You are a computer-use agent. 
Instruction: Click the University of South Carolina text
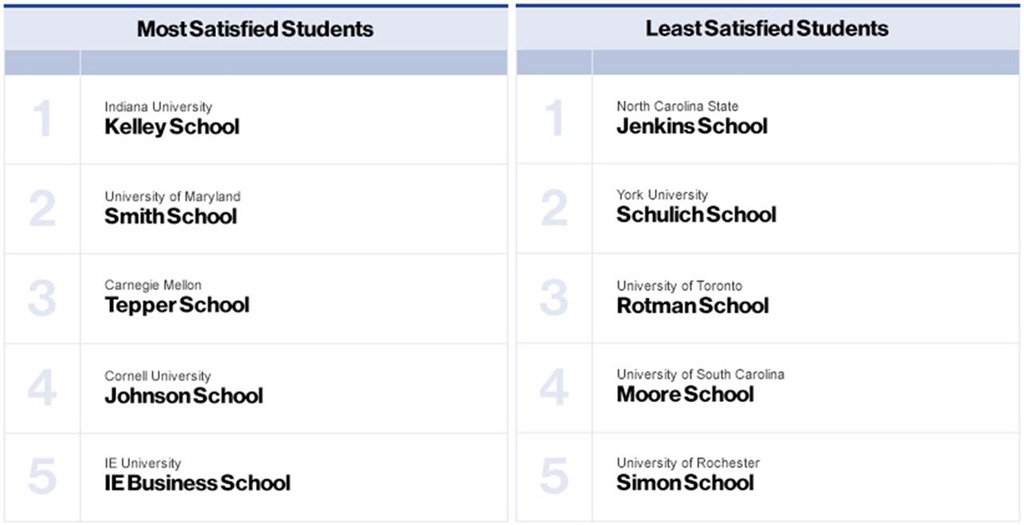[x=700, y=375]
